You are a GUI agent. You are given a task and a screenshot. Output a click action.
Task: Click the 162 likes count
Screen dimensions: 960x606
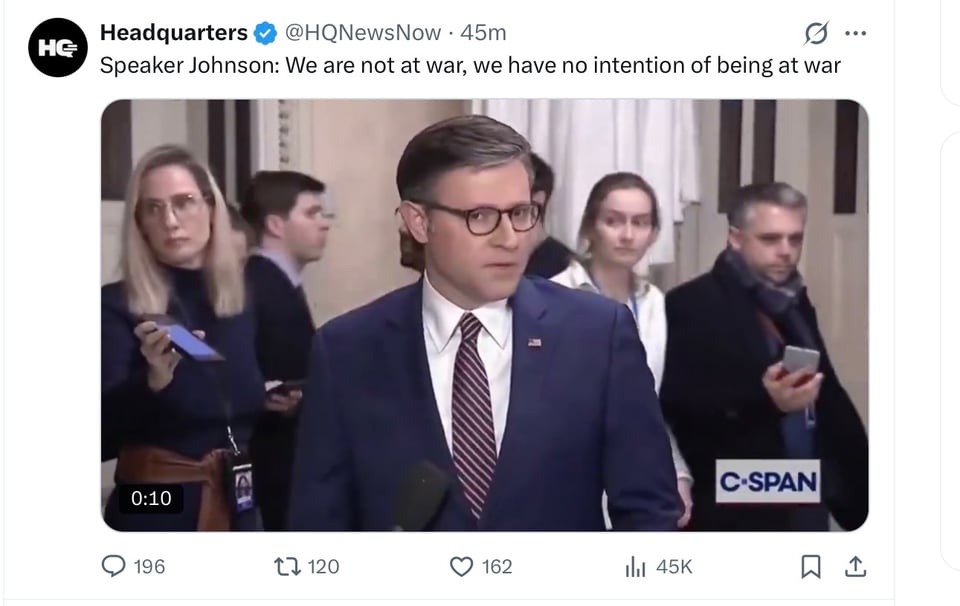click(497, 567)
